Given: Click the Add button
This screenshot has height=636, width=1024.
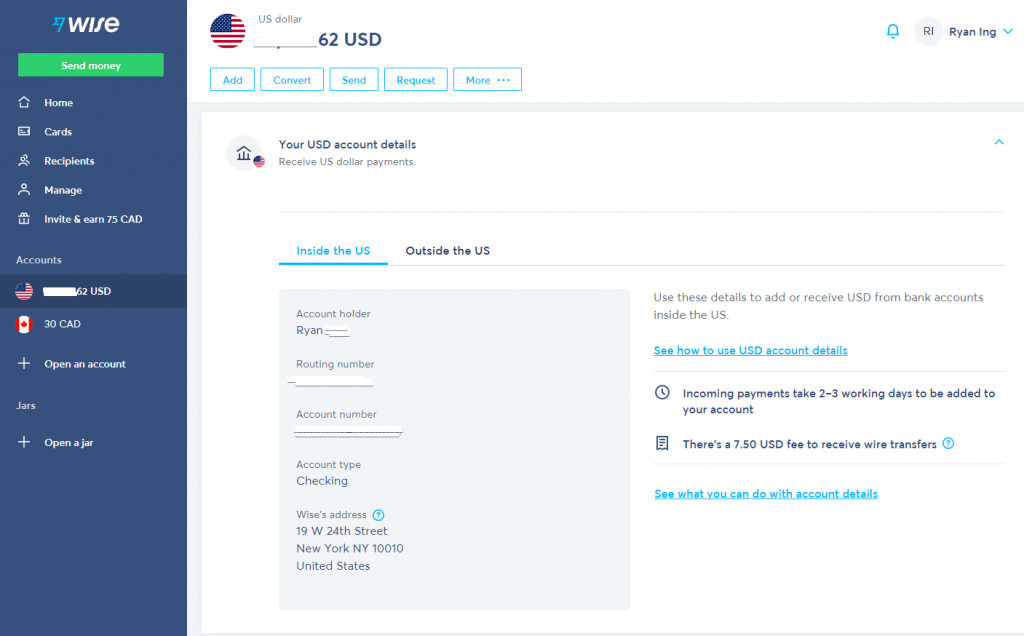Looking at the screenshot, I should point(232,80).
